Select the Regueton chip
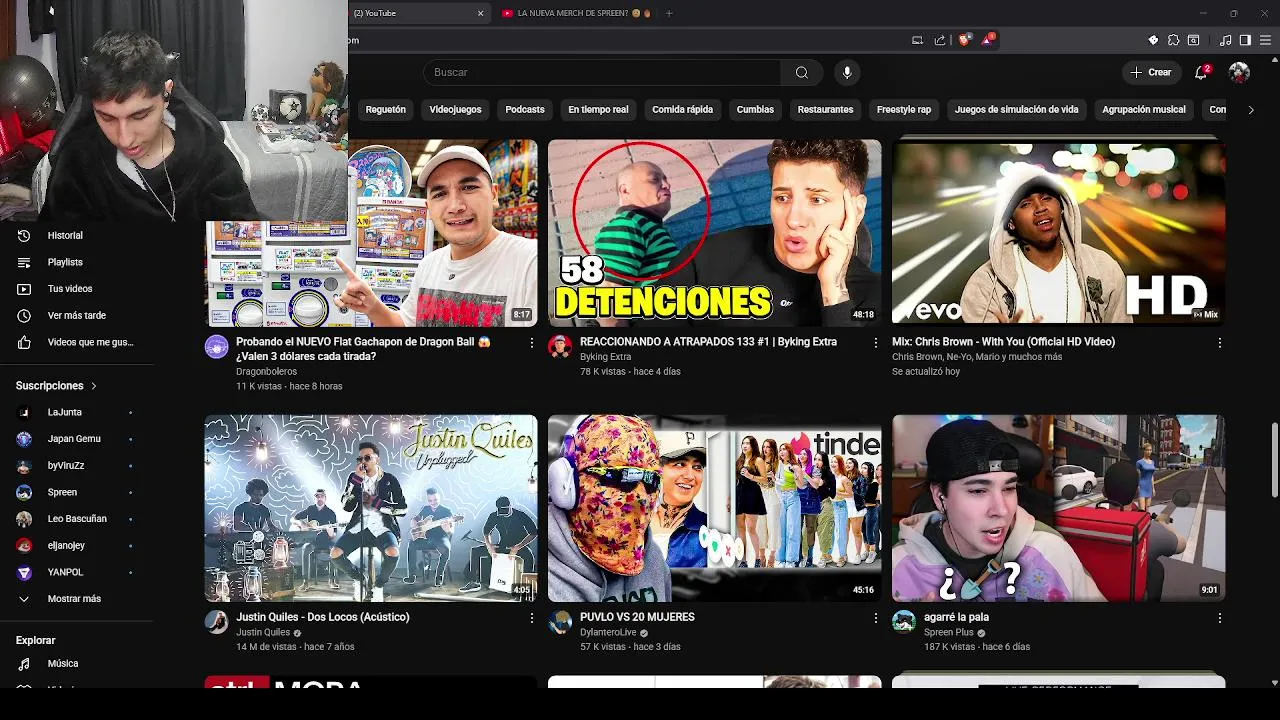The image size is (1280, 720). point(386,110)
